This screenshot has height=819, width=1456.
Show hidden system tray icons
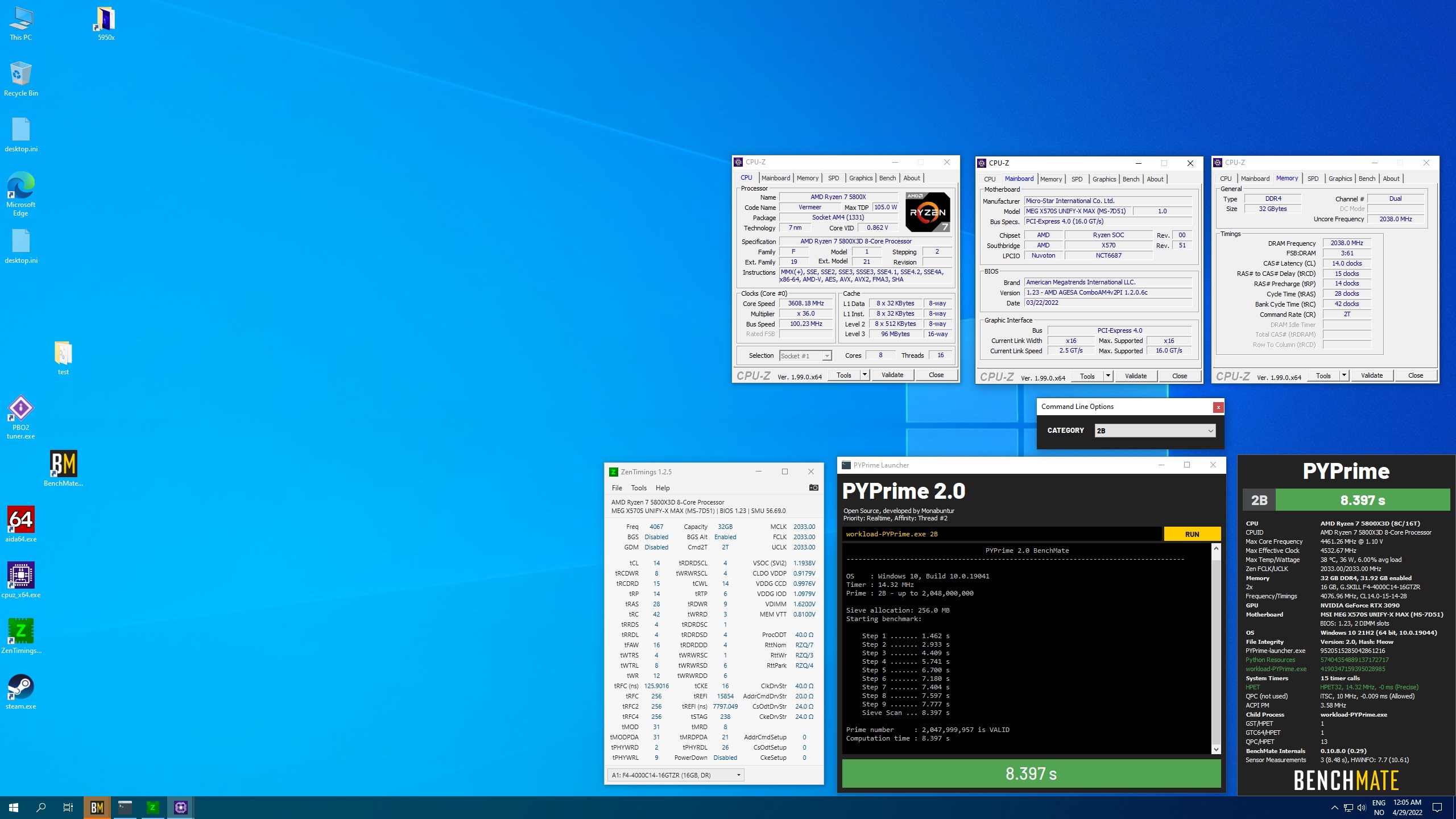point(1334,808)
